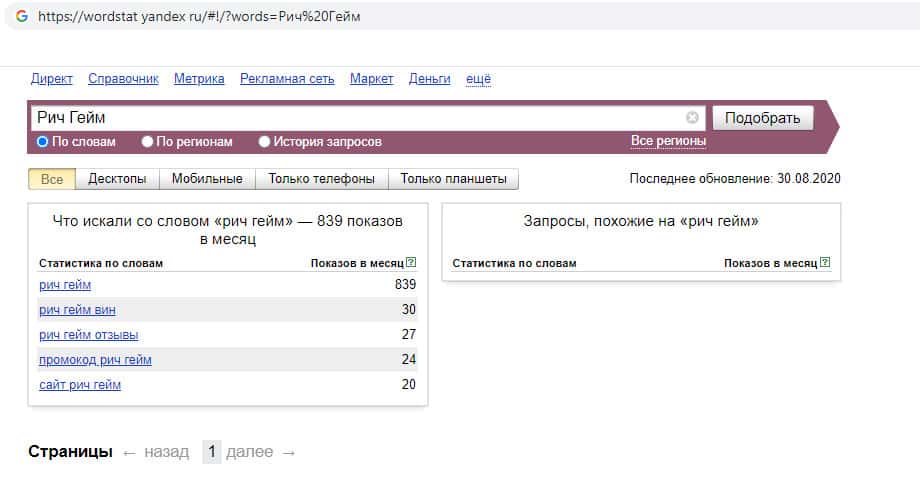
Task: Click the Google icon in address bar
Action: [22, 17]
